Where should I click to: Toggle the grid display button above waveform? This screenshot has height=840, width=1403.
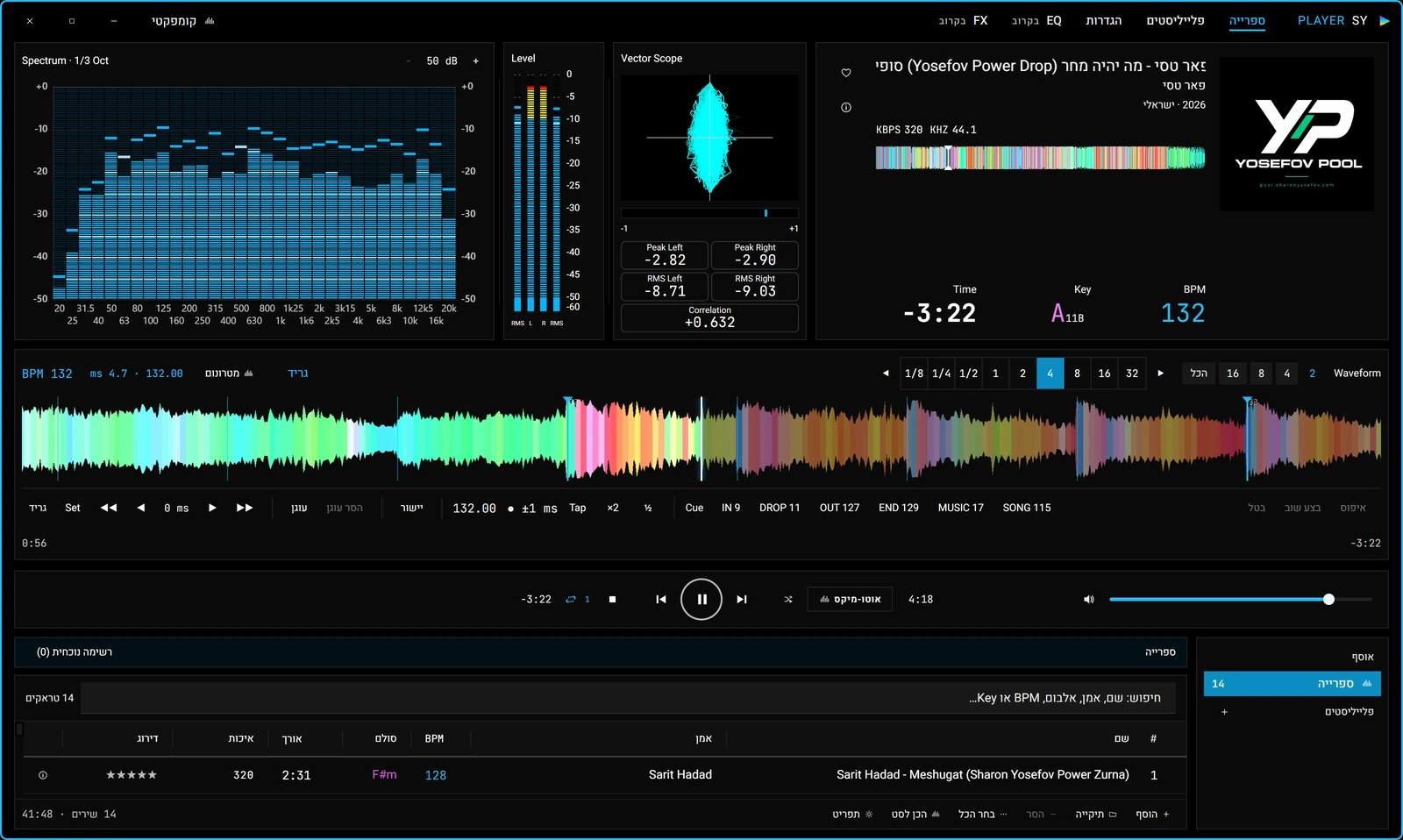click(x=298, y=374)
